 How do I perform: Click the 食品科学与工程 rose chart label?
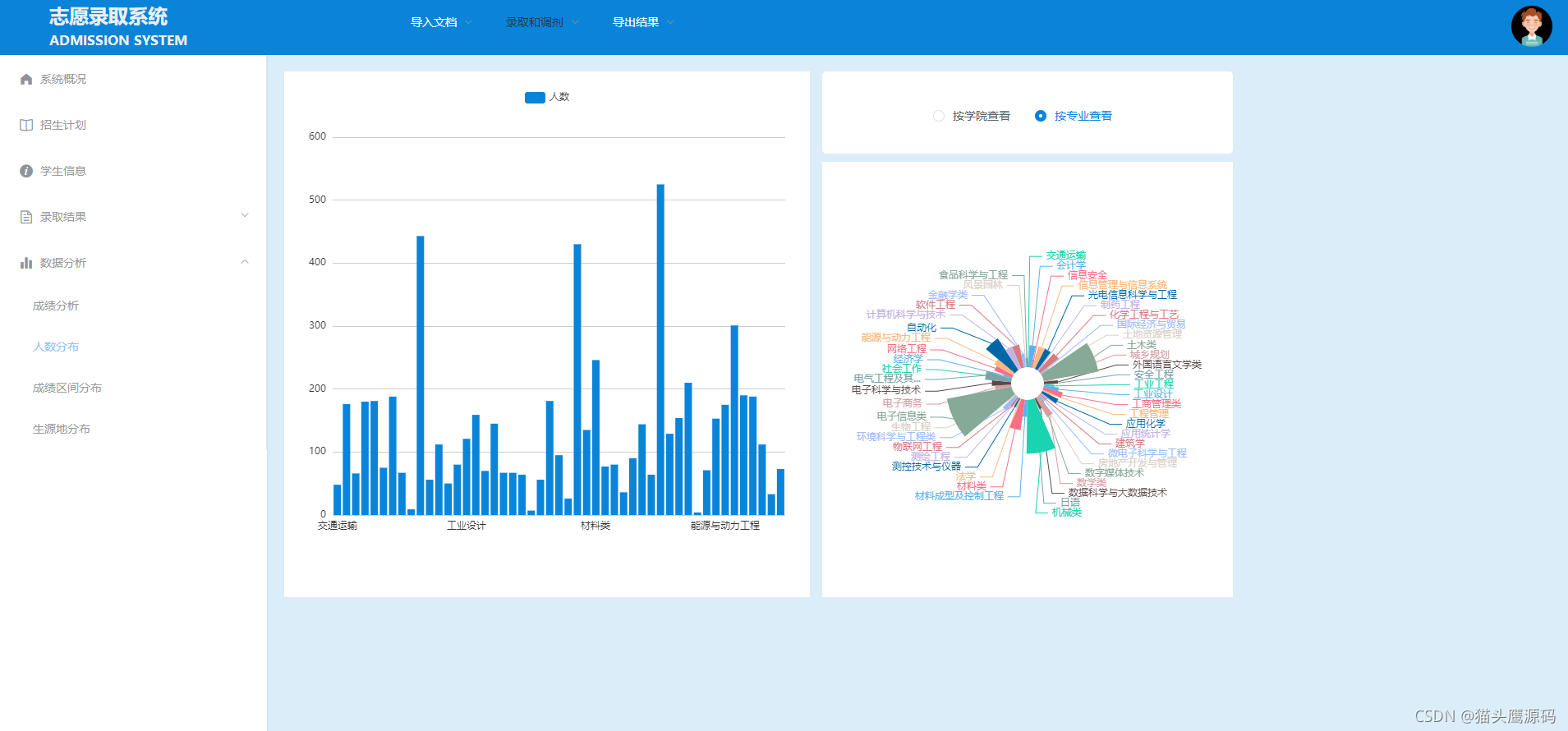point(973,275)
